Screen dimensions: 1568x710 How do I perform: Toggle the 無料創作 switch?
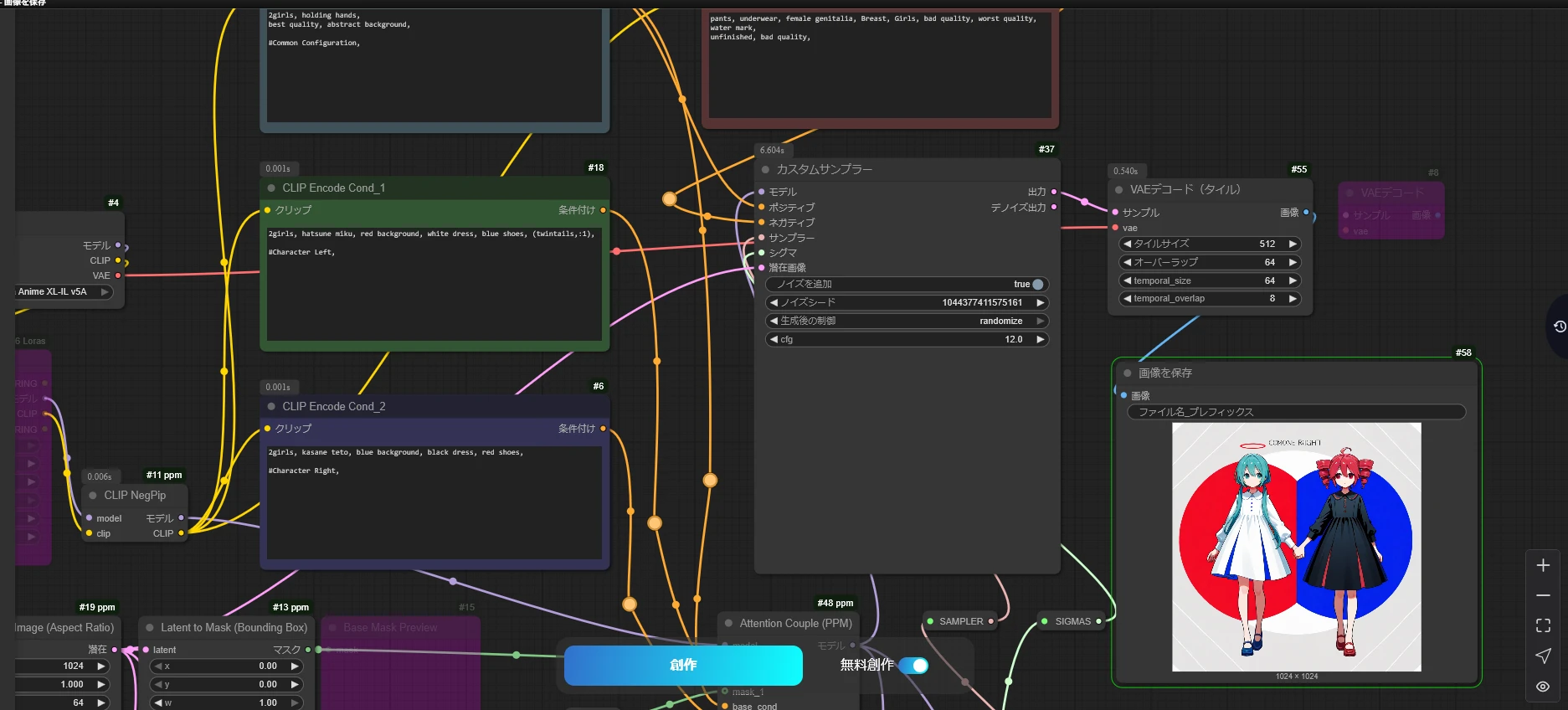(913, 666)
